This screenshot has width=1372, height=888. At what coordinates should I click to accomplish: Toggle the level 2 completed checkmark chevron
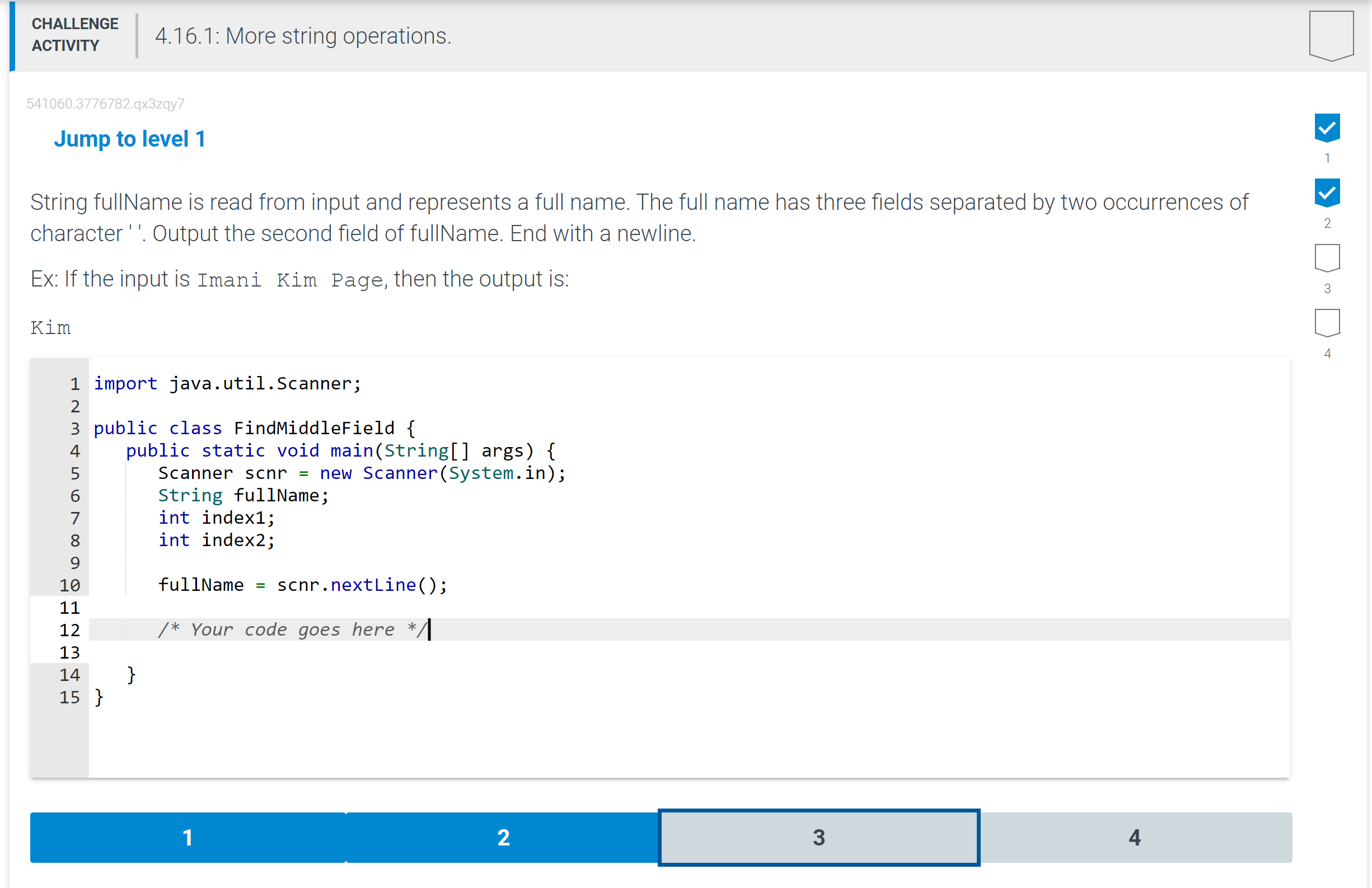coord(1327,192)
